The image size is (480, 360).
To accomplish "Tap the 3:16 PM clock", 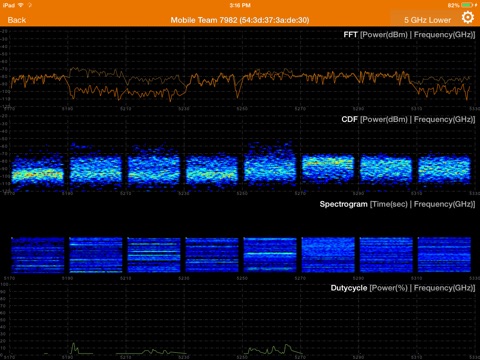I will [240, 5].
